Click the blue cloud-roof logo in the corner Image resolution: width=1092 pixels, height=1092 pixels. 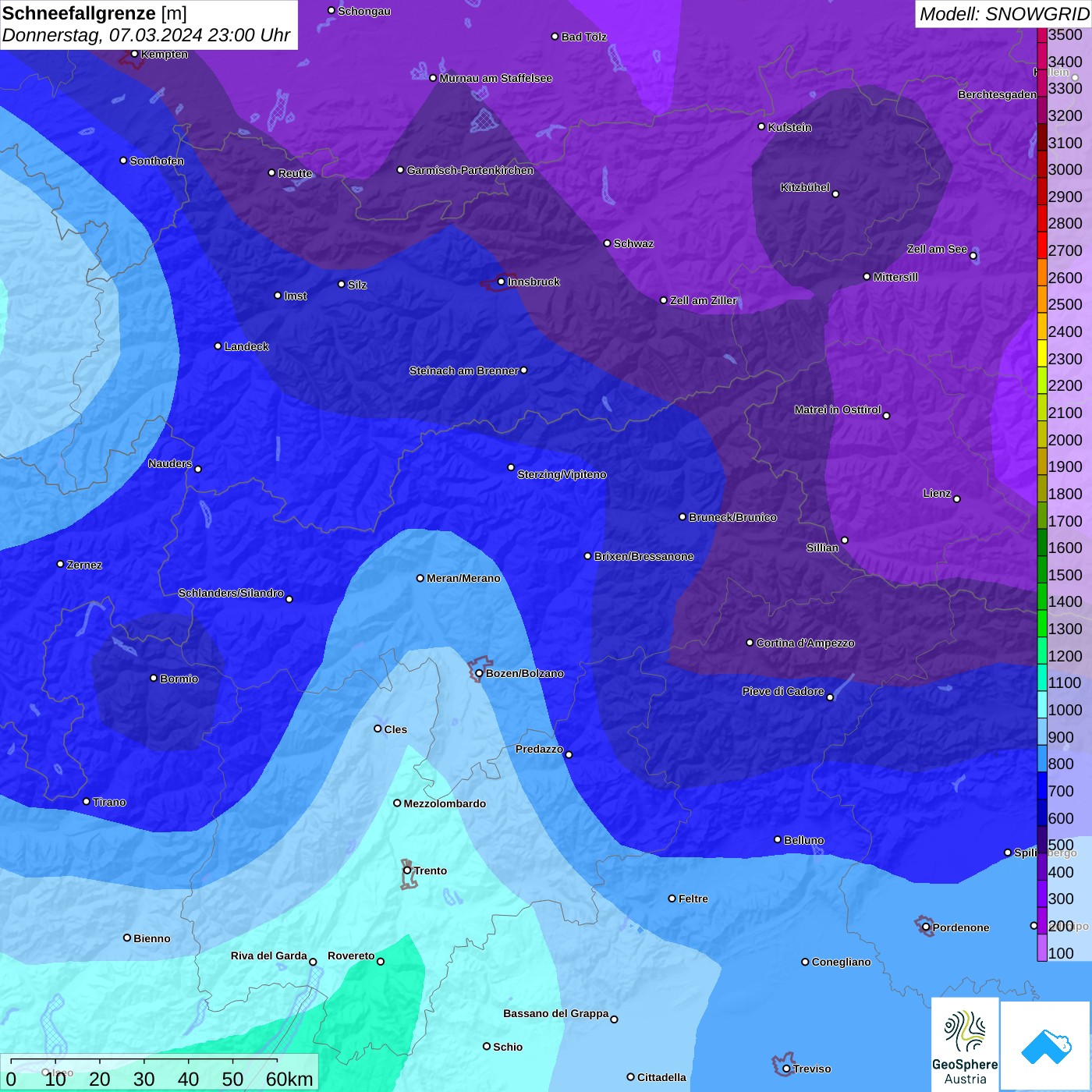[x=1045, y=1046]
